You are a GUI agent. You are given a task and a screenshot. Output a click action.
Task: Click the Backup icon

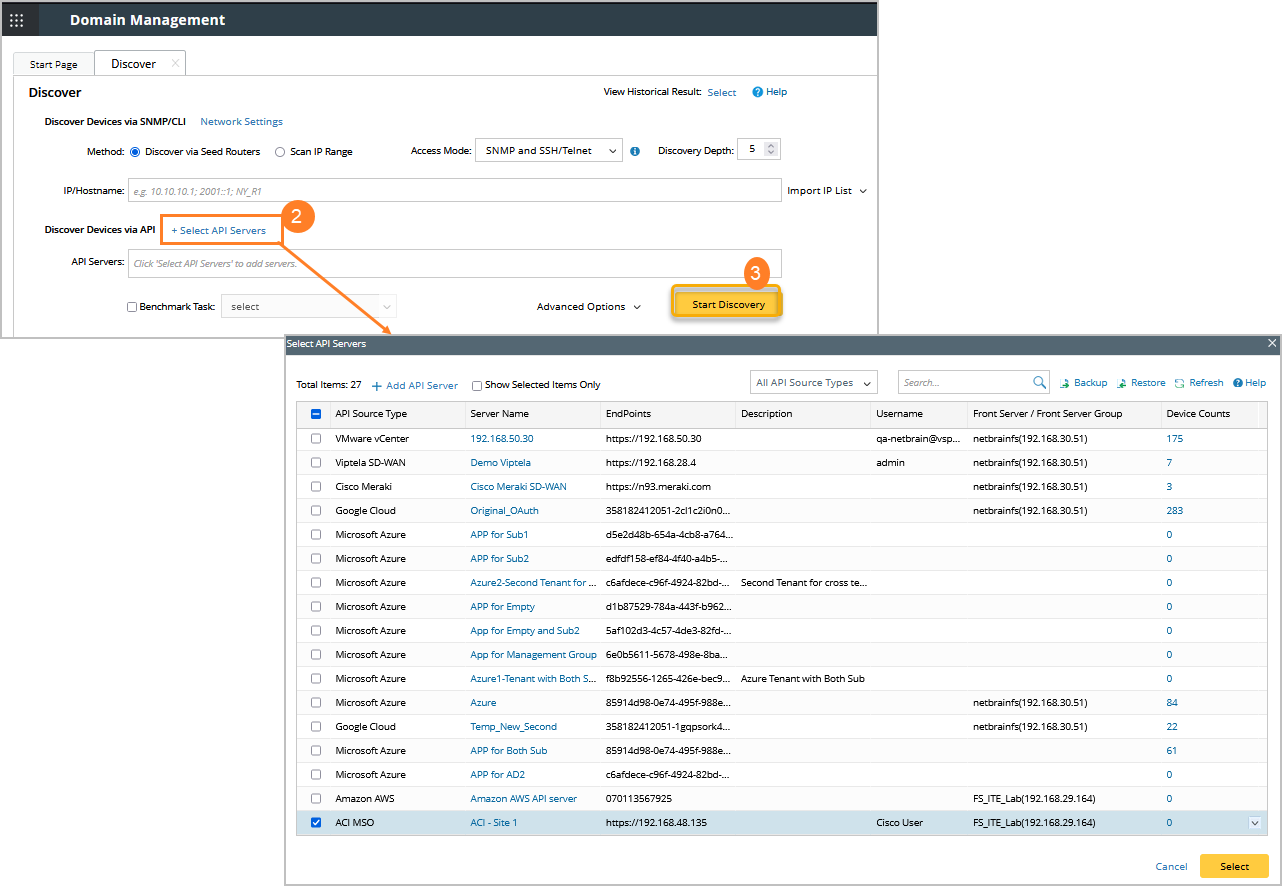[1066, 383]
